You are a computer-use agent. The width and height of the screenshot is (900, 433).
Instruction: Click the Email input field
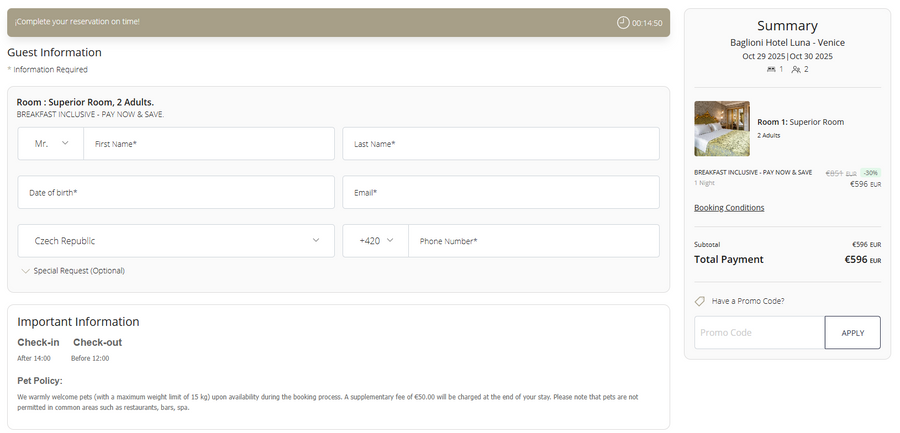pos(500,192)
